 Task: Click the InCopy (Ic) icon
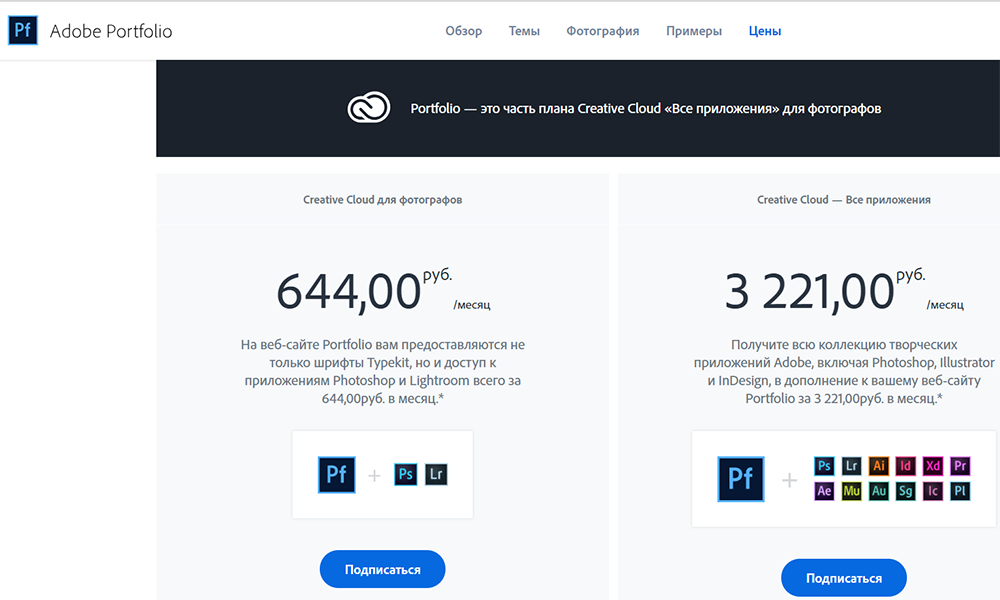pyautogui.click(x=933, y=491)
